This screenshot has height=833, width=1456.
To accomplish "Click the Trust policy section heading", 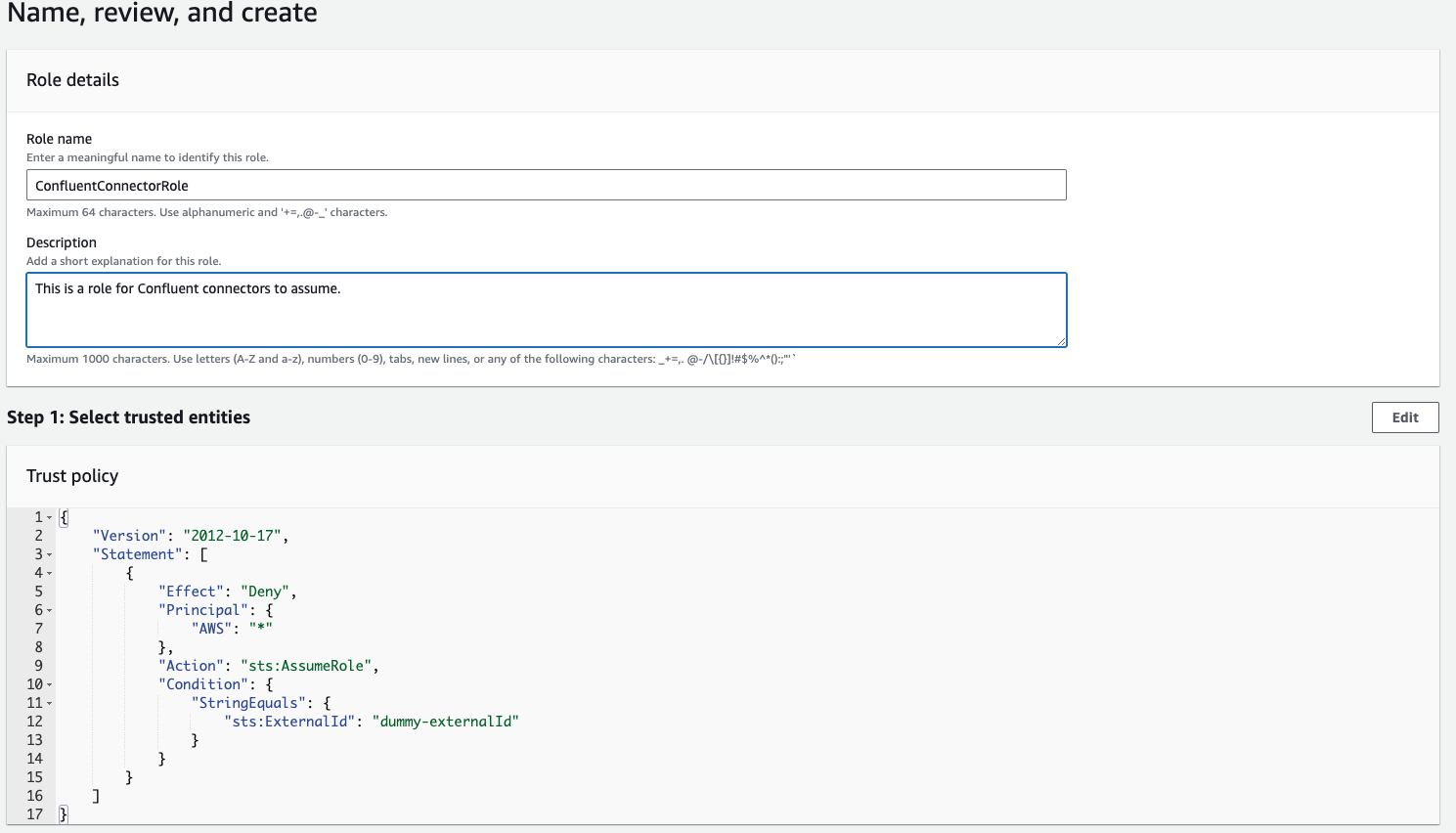I will pyautogui.click(x=72, y=476).
